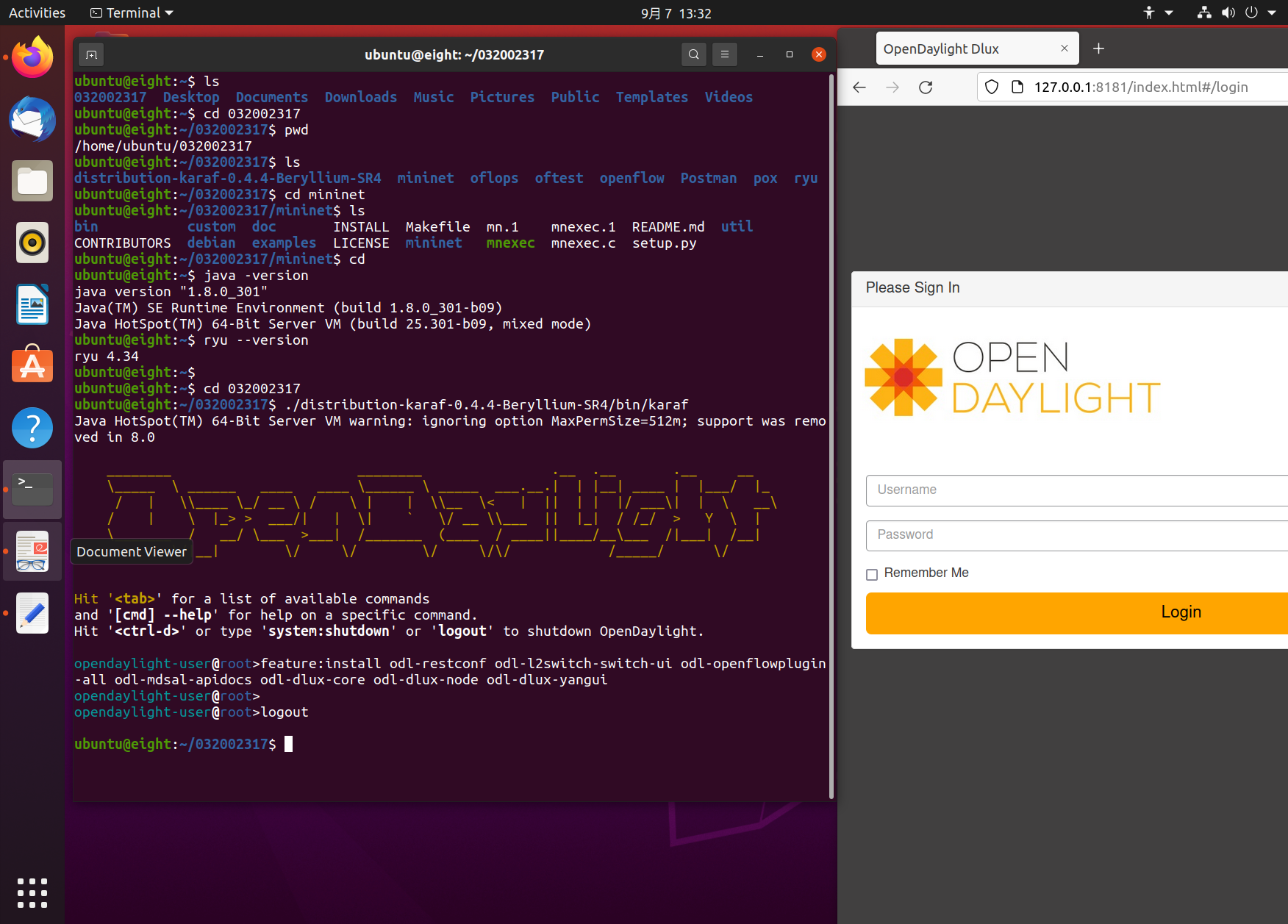This screenshot has height=924, width=1288.
Task: Open Ubuntu Software store icon
Action: [x=32, y=365]
